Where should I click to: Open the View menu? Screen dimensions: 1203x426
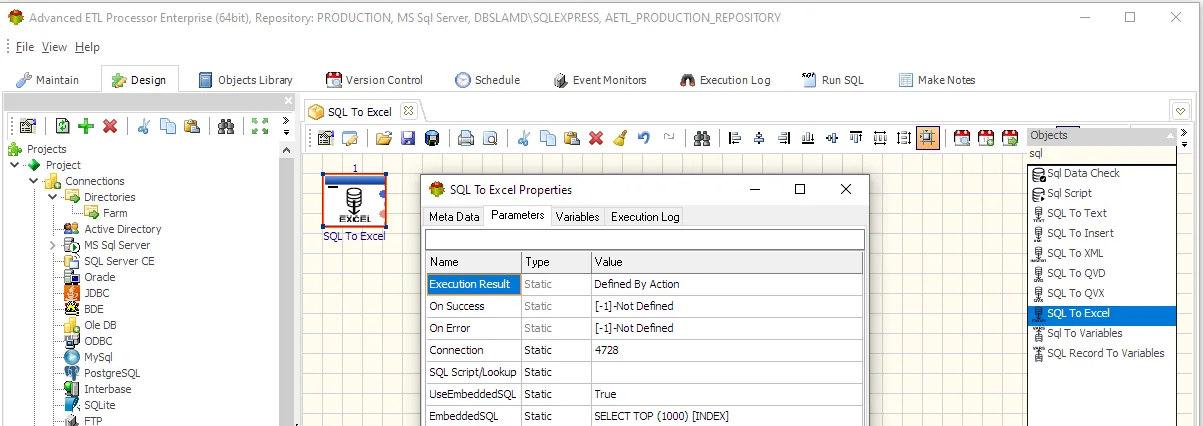54,47
